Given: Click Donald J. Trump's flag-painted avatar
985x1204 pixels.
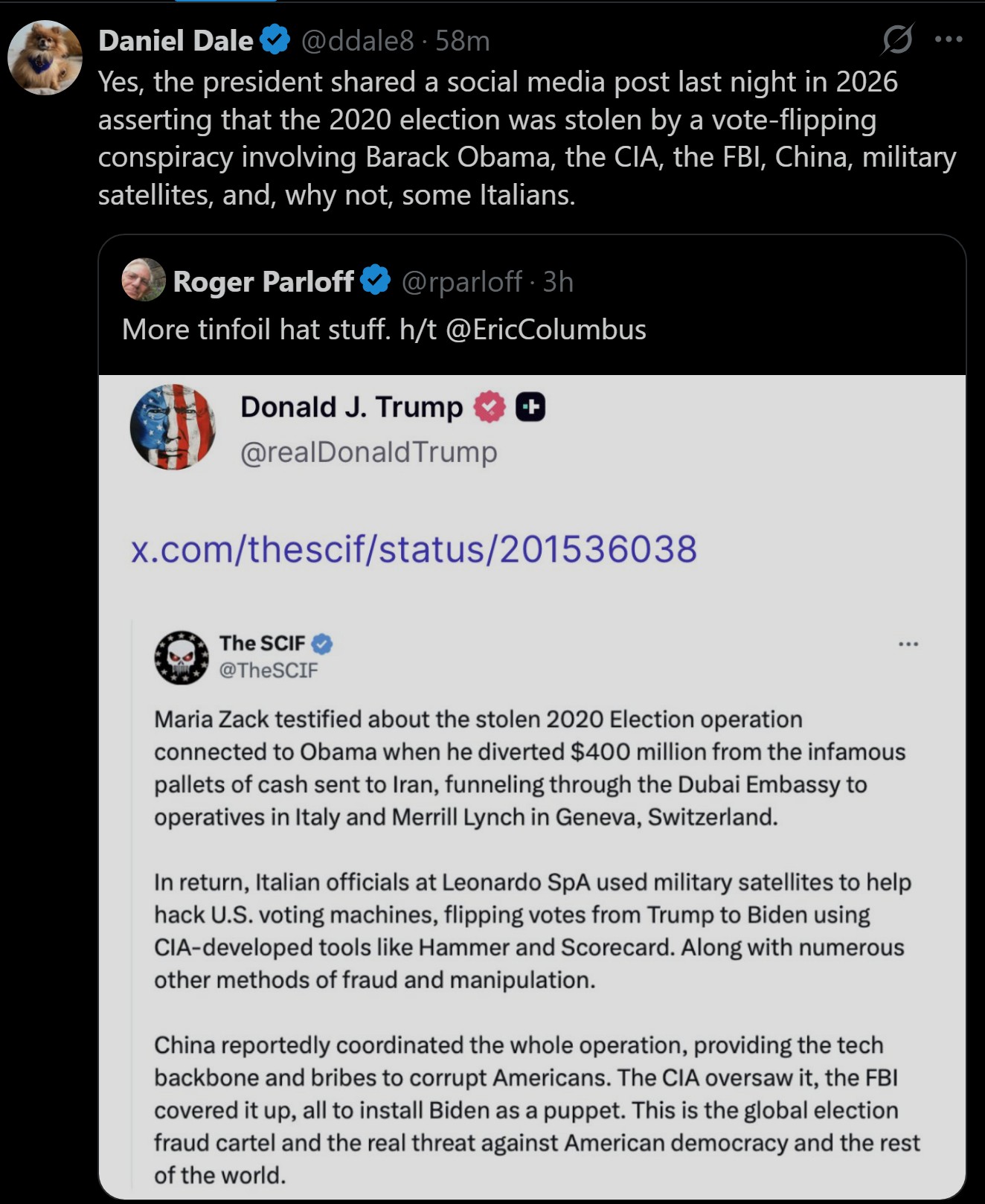Looking at the screenshot, I should click(x=173, y=427).
